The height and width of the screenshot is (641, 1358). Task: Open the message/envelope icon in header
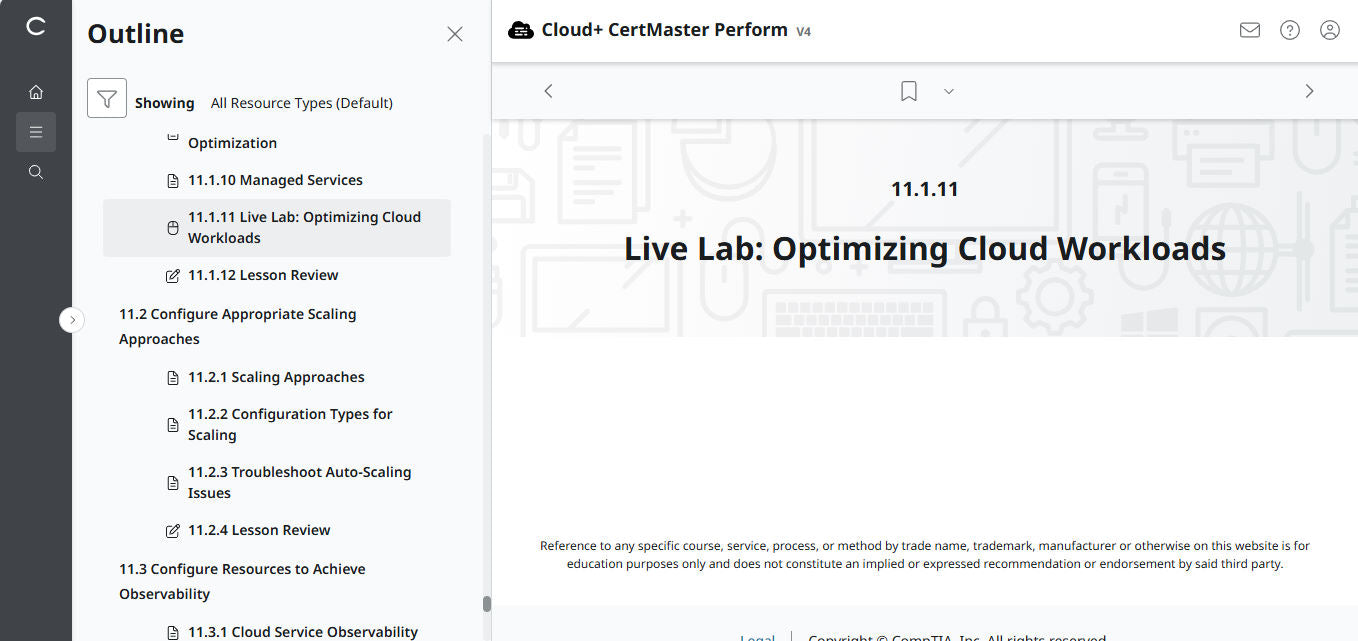point(1249,30)
